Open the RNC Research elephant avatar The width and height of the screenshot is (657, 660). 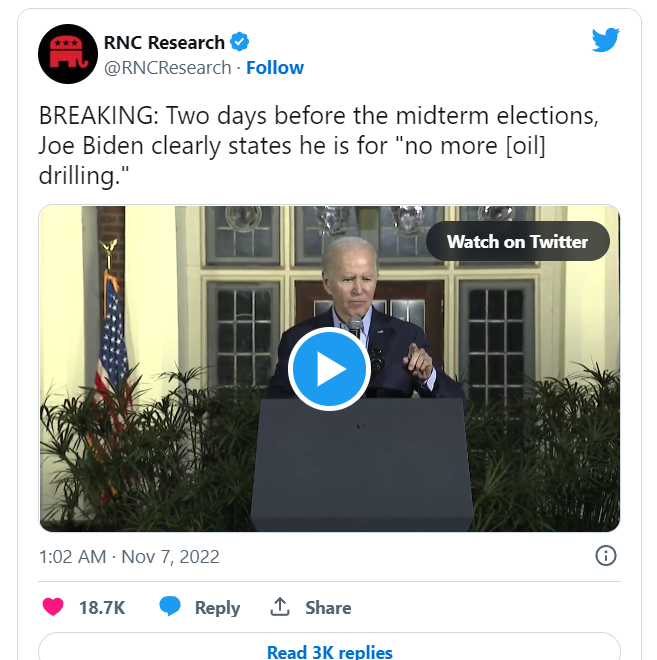(68, 54)
